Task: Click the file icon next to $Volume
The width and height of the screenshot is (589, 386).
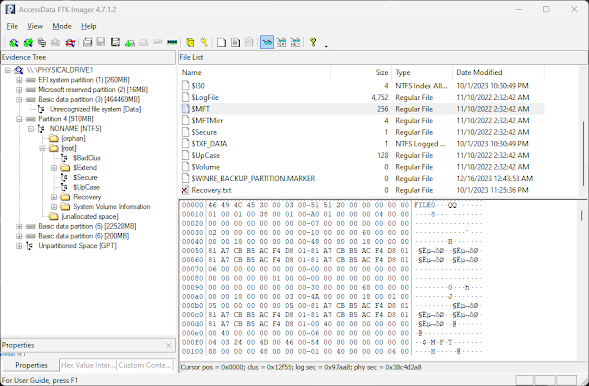Action: point(185,167)
